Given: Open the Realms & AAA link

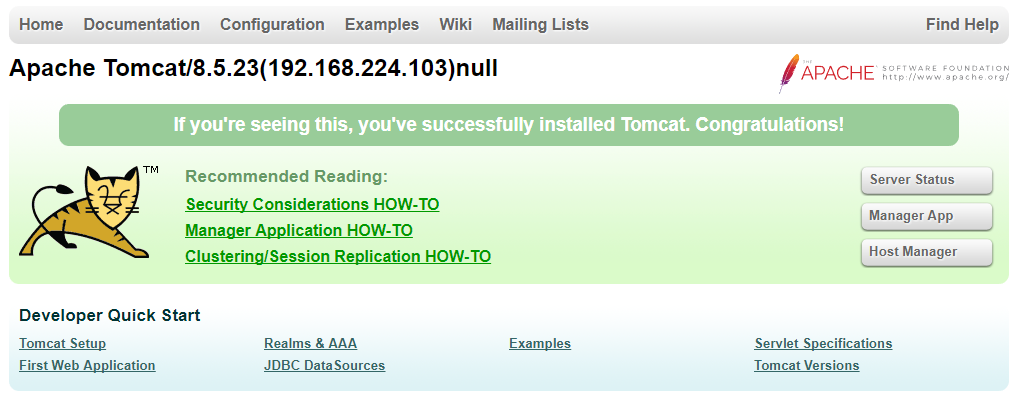Looking at the screenshot, I should tap(310, 343).
